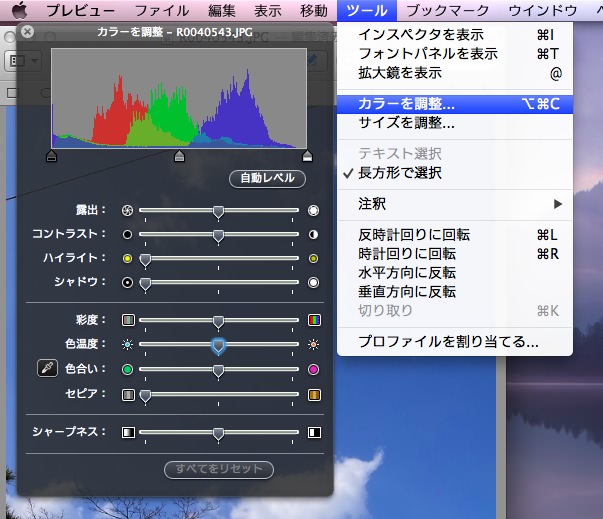Click the midtone histogram handle
603x519 pixels.
tap(179, 156)
